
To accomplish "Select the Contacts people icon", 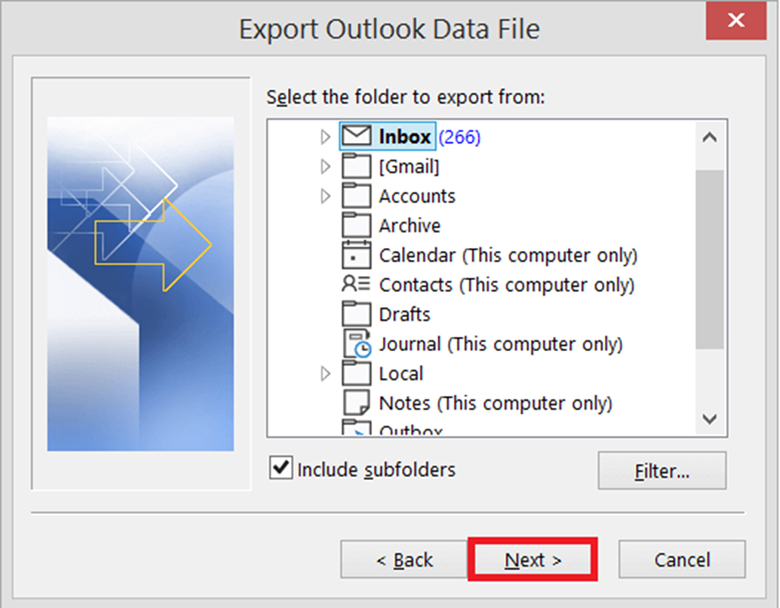I will 356,284.
